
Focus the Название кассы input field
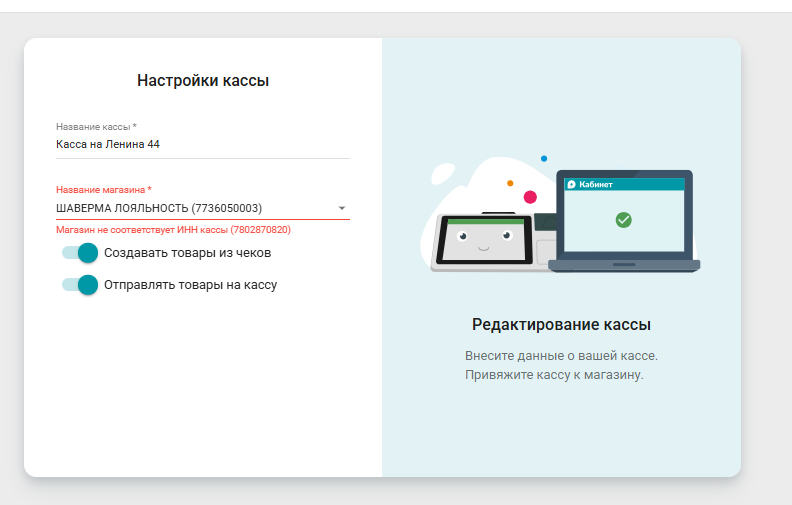pyautogui.click(x=203, y=144)
